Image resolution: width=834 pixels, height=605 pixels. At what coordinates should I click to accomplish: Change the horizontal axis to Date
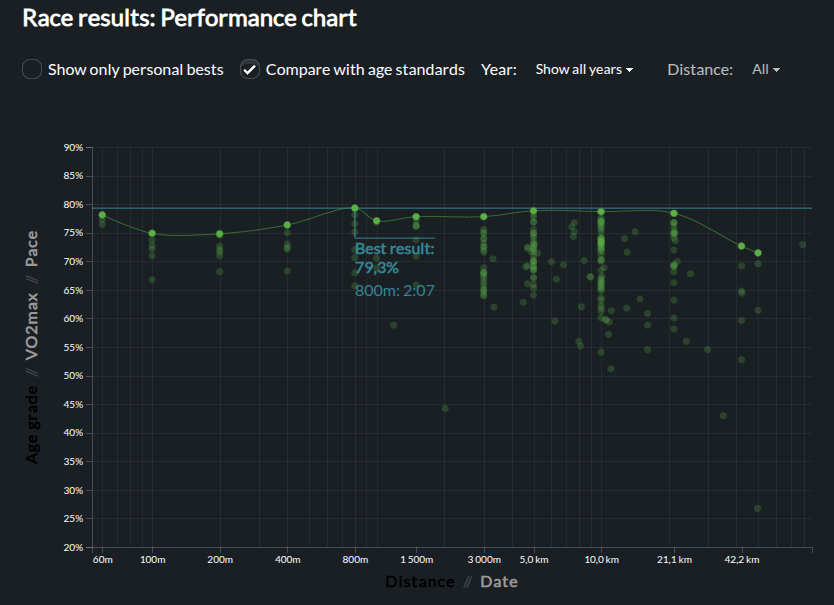[x=498, y=582]
